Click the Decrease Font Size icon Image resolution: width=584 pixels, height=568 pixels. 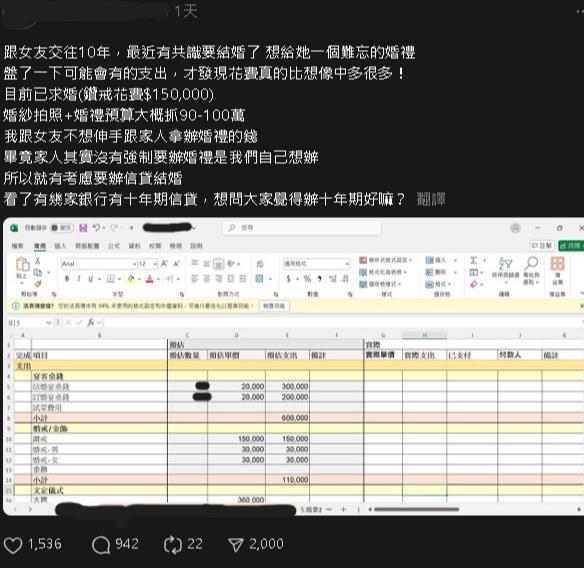pyautogui.click(x=177, y=264)
